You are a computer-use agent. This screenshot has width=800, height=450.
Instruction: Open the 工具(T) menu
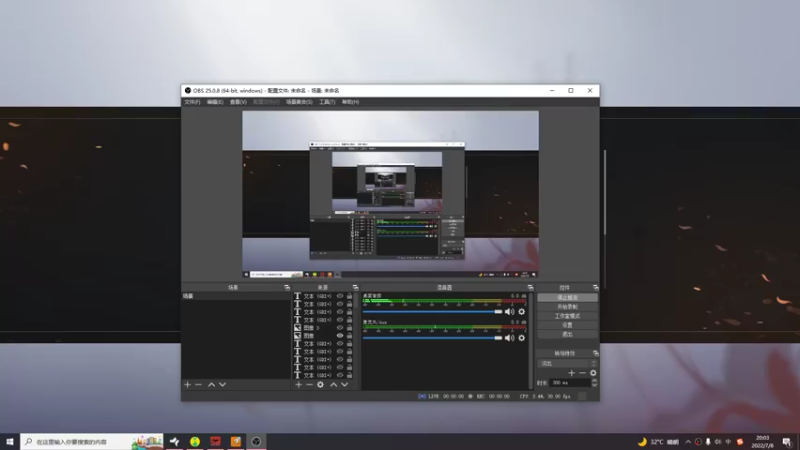point(327,102)
